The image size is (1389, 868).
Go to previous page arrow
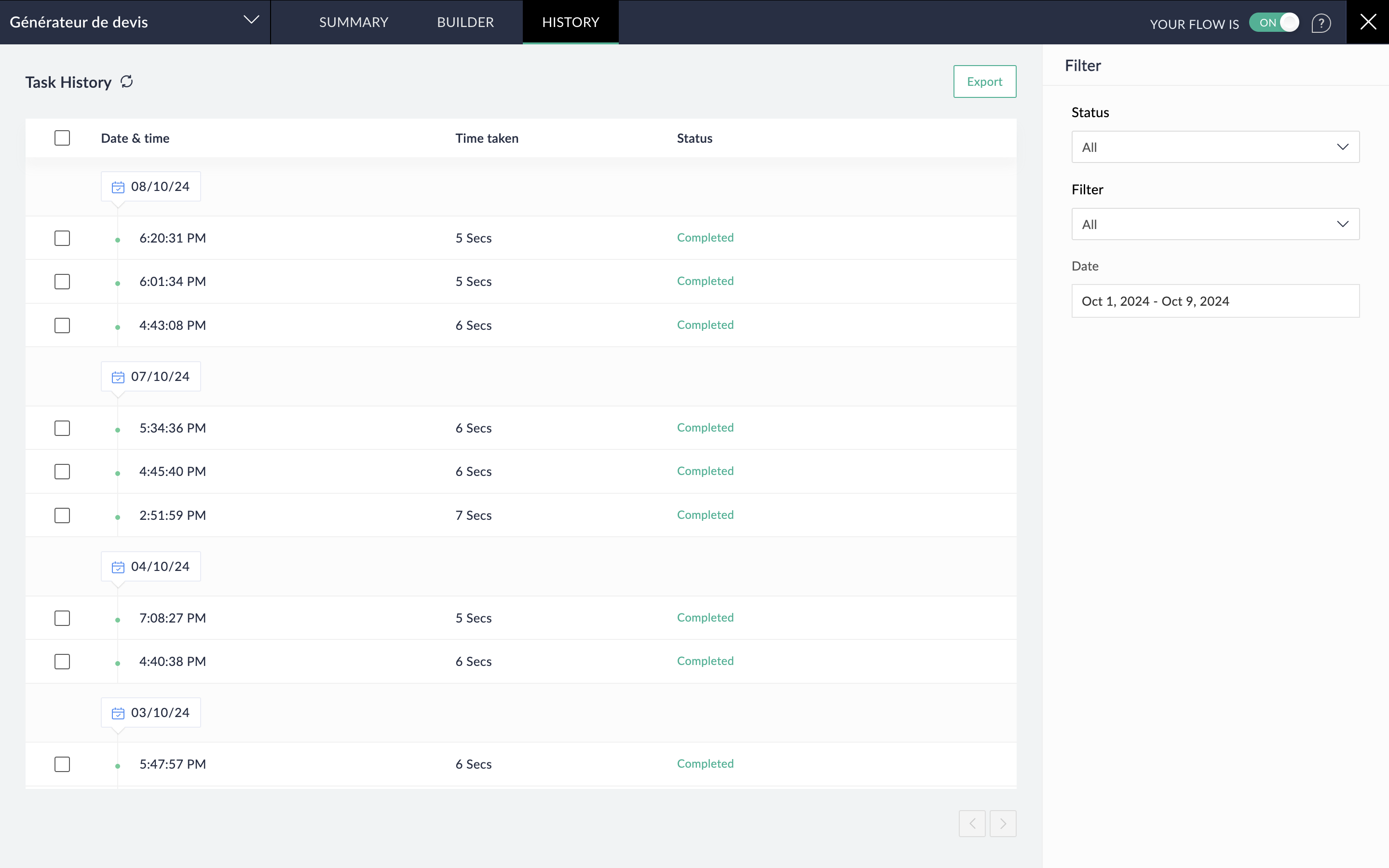tap(972, 824)
